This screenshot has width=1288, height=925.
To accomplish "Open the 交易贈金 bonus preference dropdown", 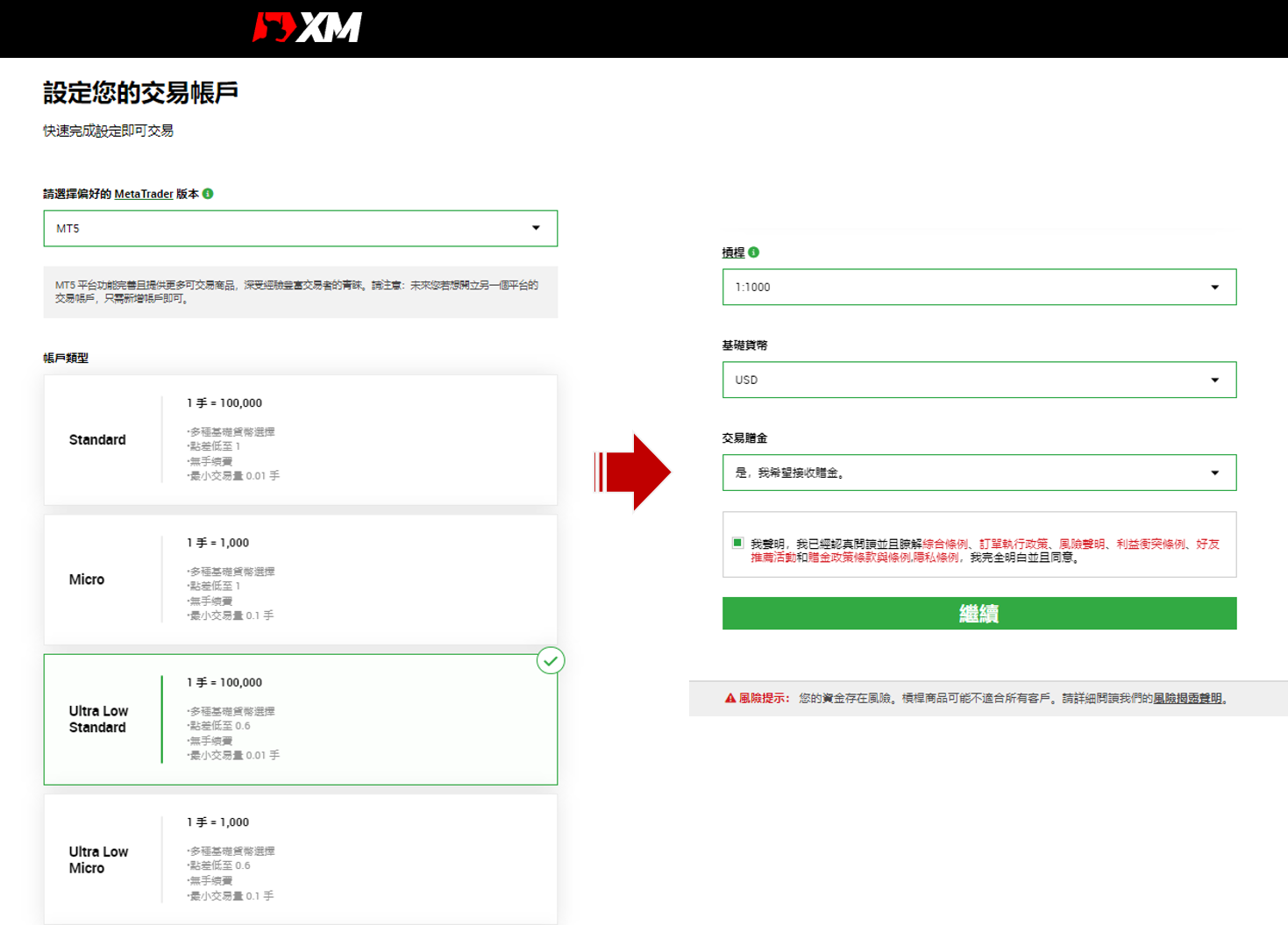I will [x=979, y=473].
